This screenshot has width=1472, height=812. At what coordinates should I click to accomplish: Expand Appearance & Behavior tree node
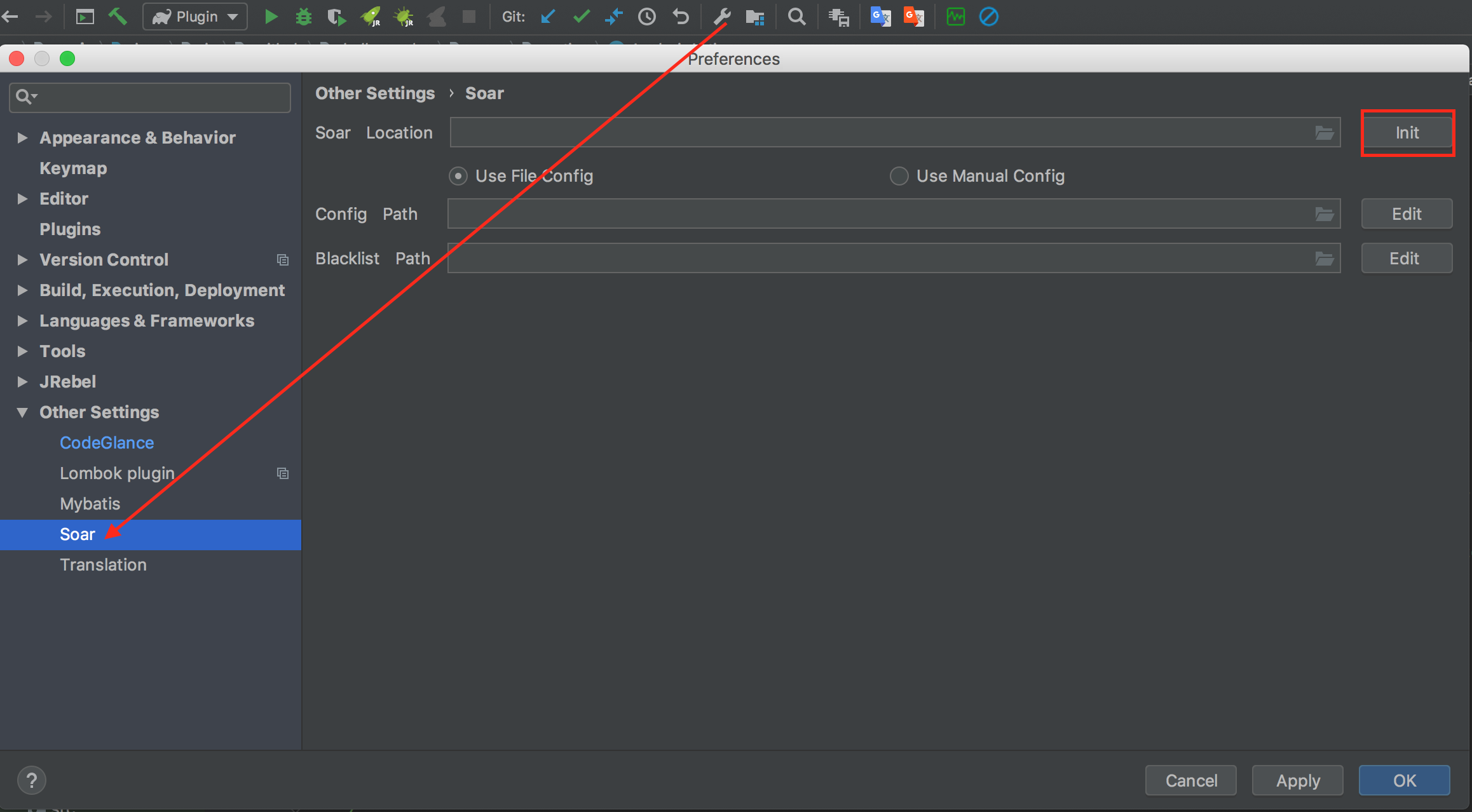click(x=22, y=138)
